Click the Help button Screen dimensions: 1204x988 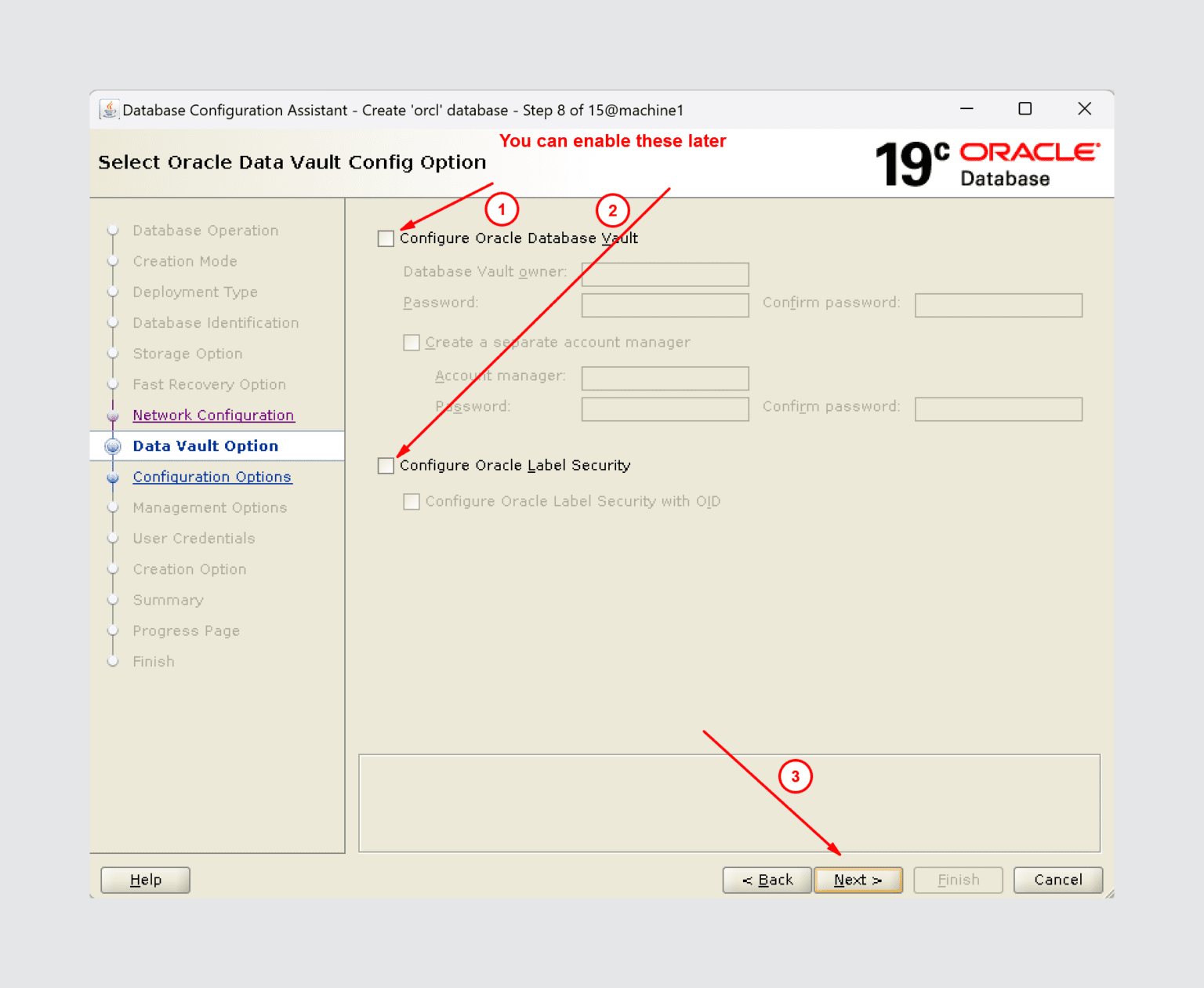click(x=144, y=880)
